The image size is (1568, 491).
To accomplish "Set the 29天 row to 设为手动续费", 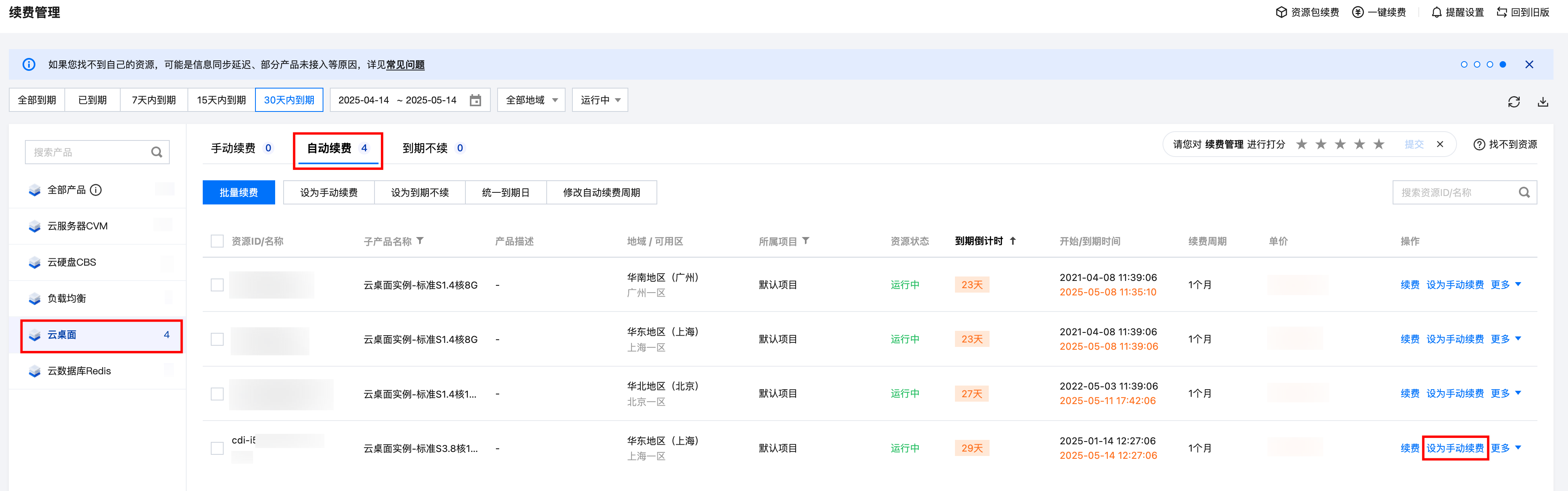I will tap(1455, 448).
